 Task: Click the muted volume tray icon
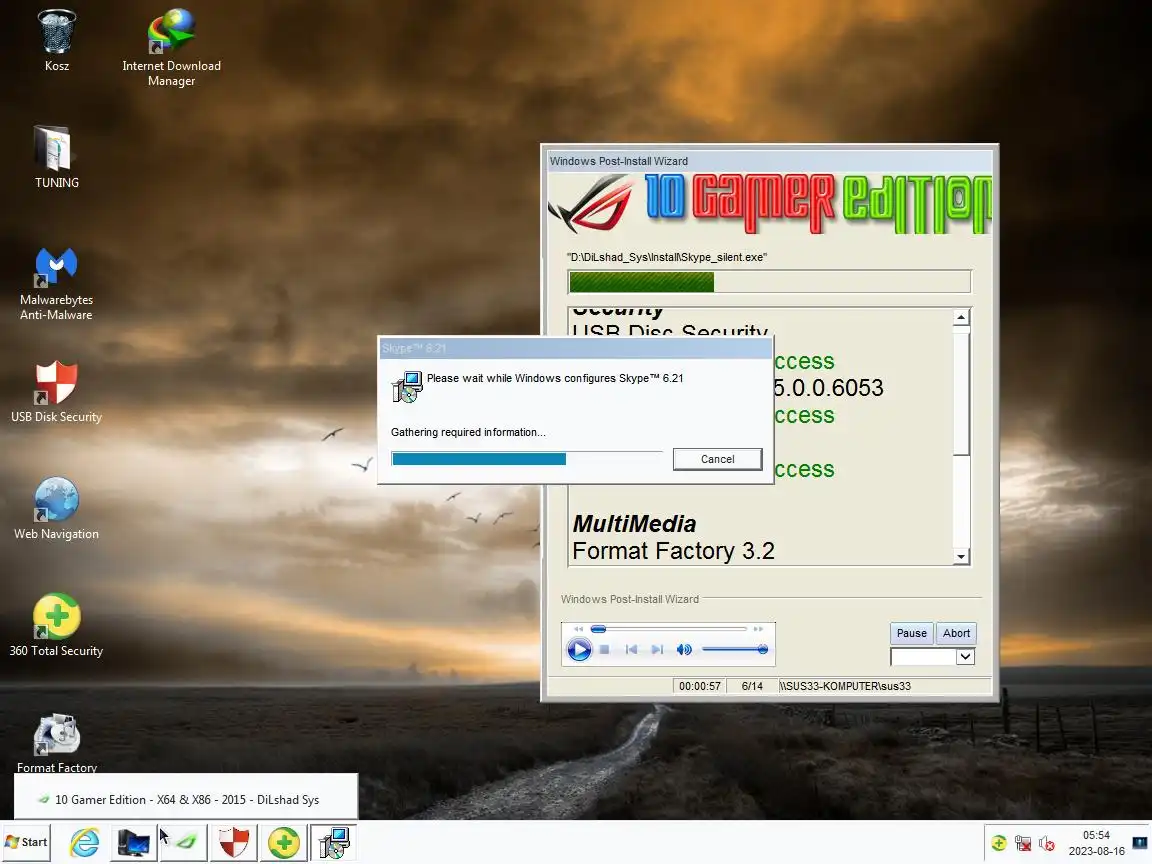click(x=1047, y=843)
